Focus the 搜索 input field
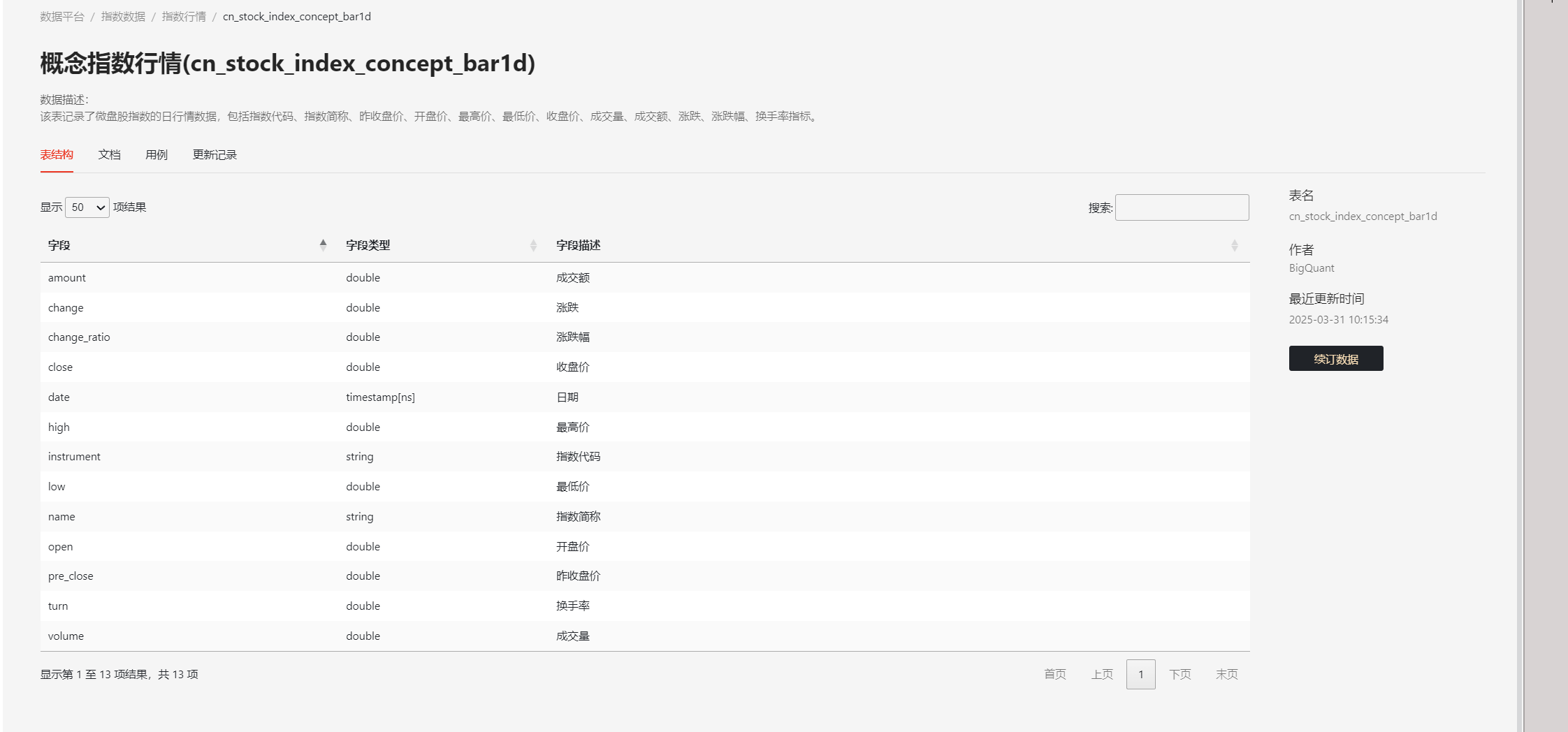 point(1182,207)
